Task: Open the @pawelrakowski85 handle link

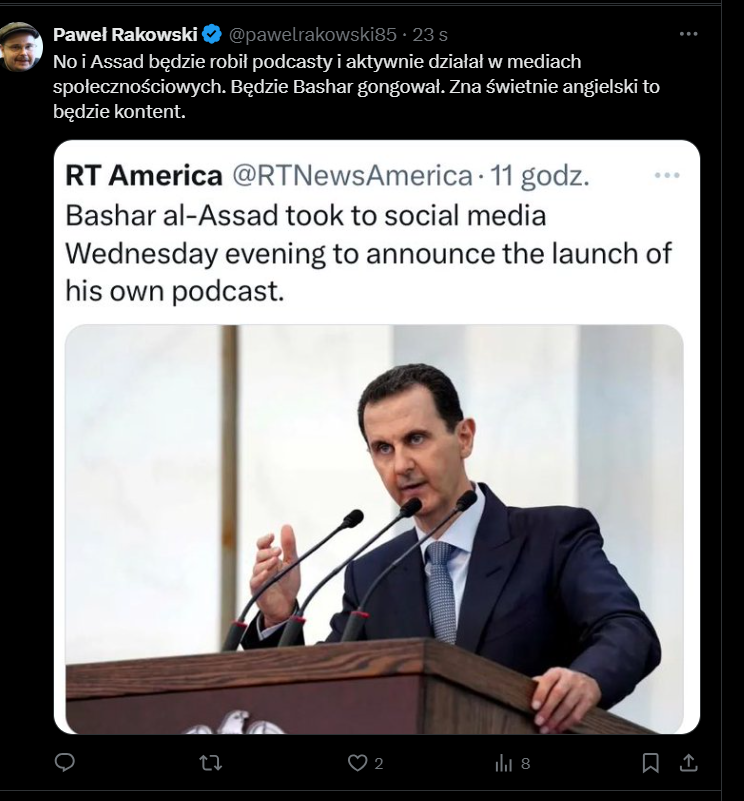Action: point(313,36)
